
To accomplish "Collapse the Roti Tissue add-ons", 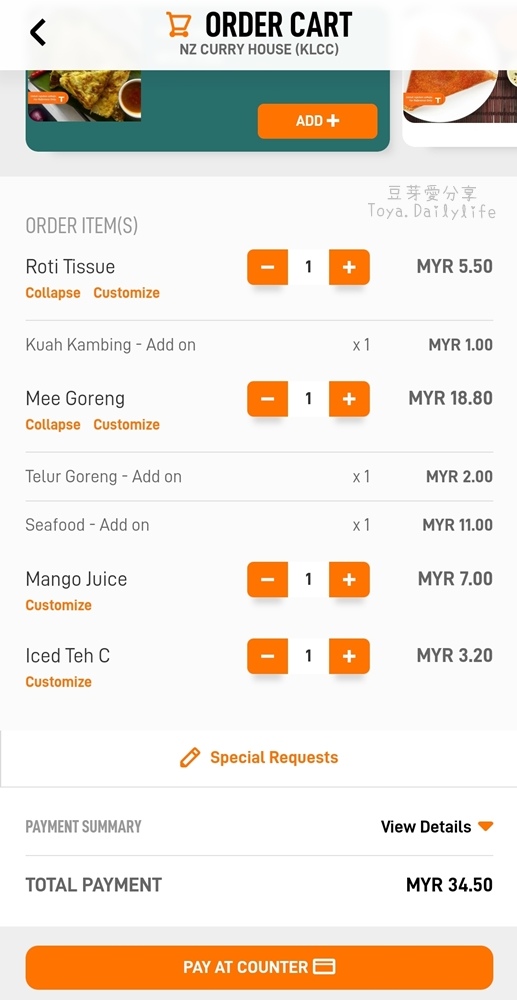I will point(53,293).
